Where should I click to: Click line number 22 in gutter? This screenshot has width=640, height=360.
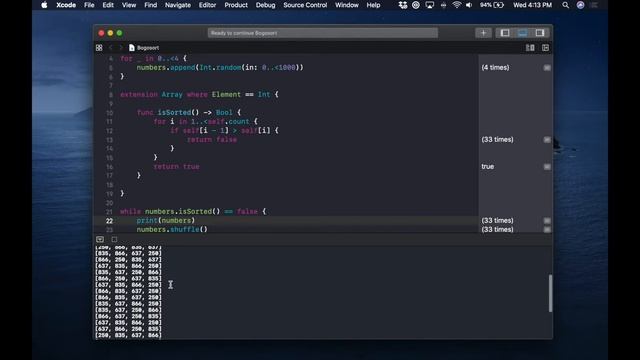click(x=109, y=221)
